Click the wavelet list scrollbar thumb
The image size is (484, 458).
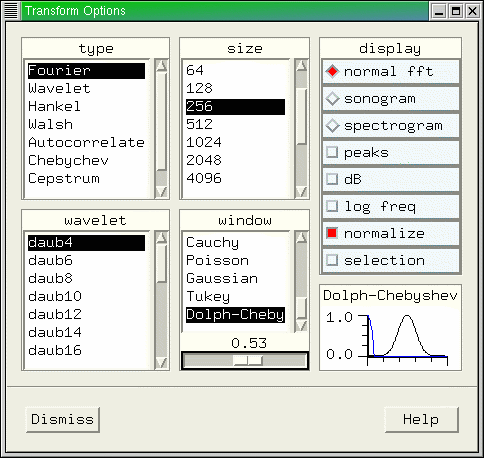click(162, 263)
